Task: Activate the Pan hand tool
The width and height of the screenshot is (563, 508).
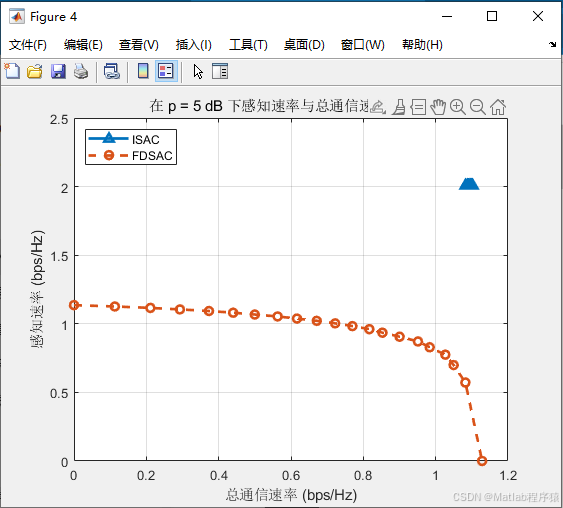Action: point(438,107)
